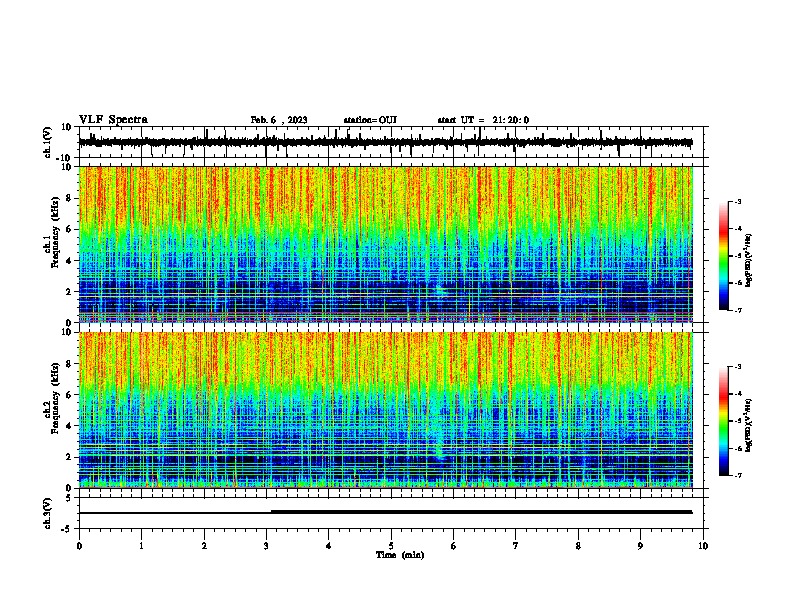Select the "Feb. 6, 2023" date label

tap(279, 120)
